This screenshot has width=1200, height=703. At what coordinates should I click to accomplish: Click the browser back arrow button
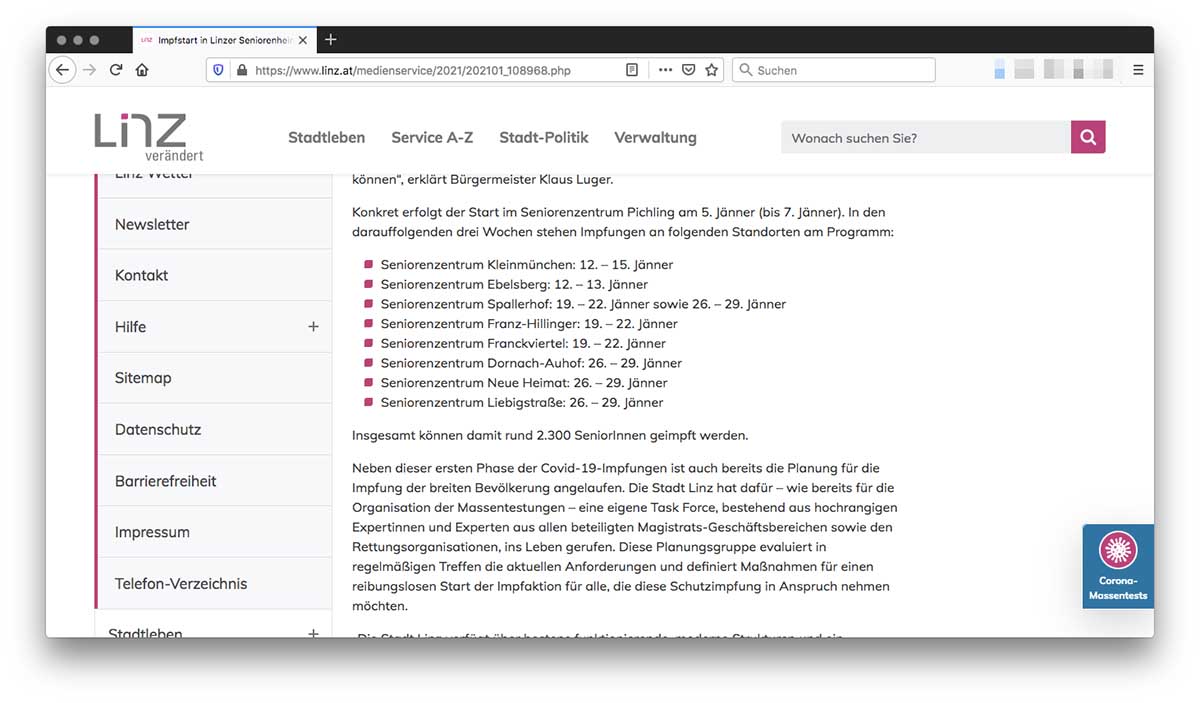click(63, 70)
